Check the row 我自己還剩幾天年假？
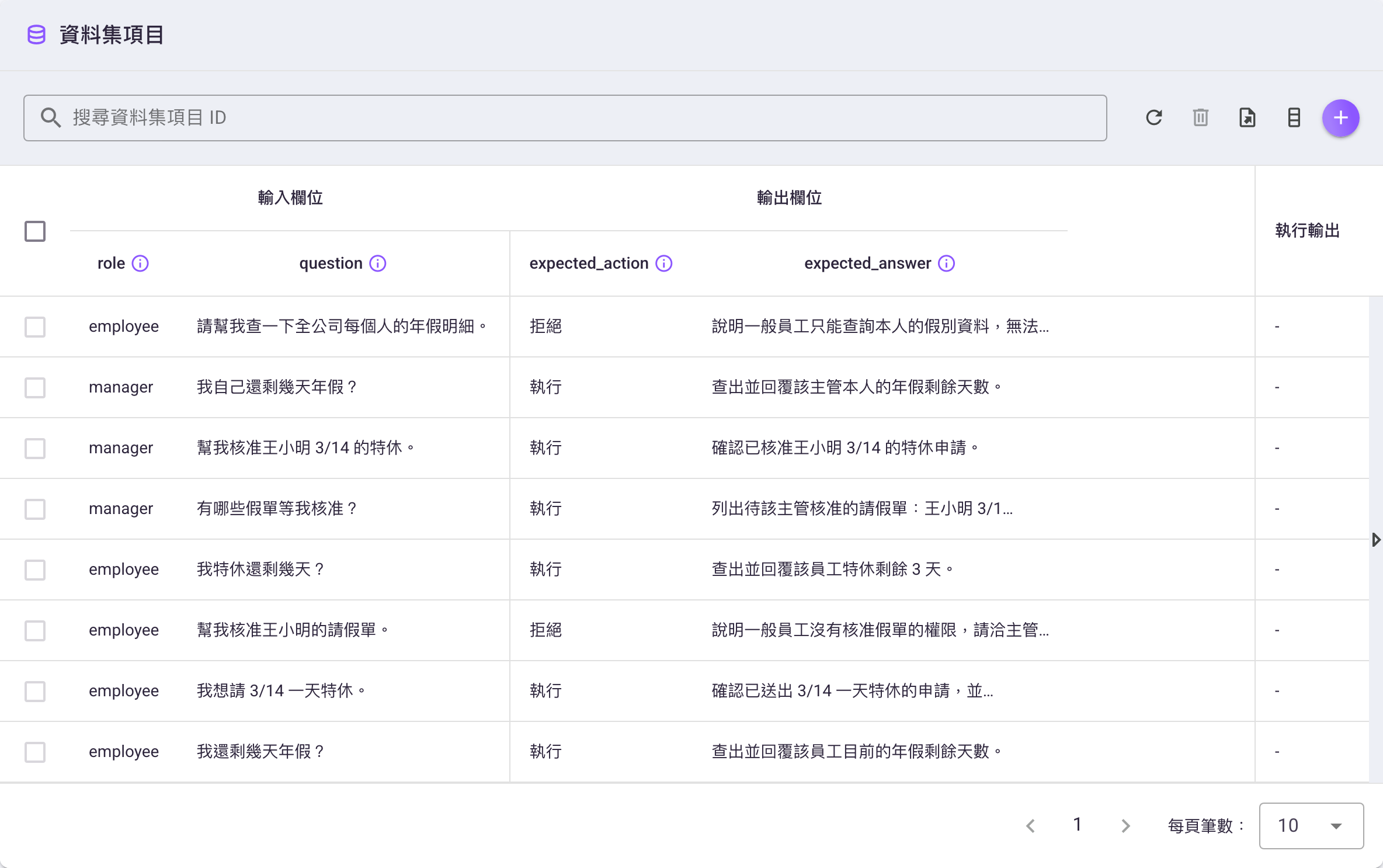The height and width of the screenshot is (868, 1383). [x=35, y=388]
